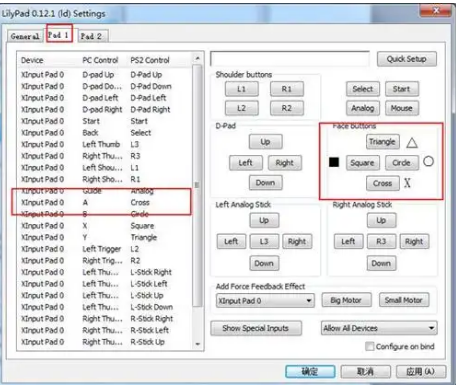Image resolution: width=456 pixels, height=385 pixels.
Task: Bind Right Analog Stick Left
Action: click(x=348, y=242)
